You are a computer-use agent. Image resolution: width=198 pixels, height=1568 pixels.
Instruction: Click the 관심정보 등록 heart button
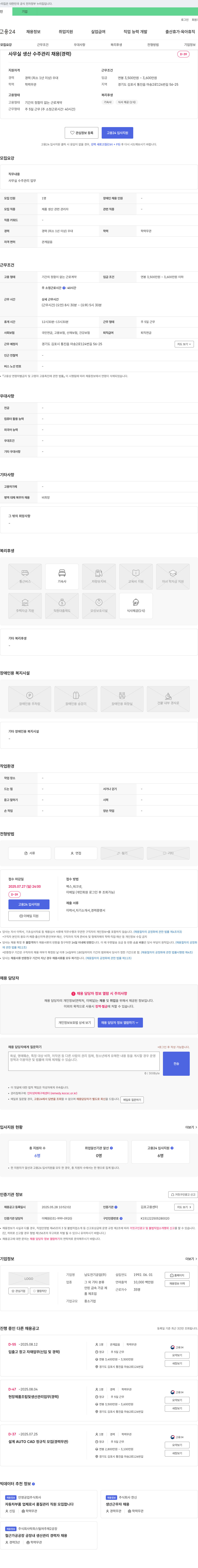[x=82, y=133]
